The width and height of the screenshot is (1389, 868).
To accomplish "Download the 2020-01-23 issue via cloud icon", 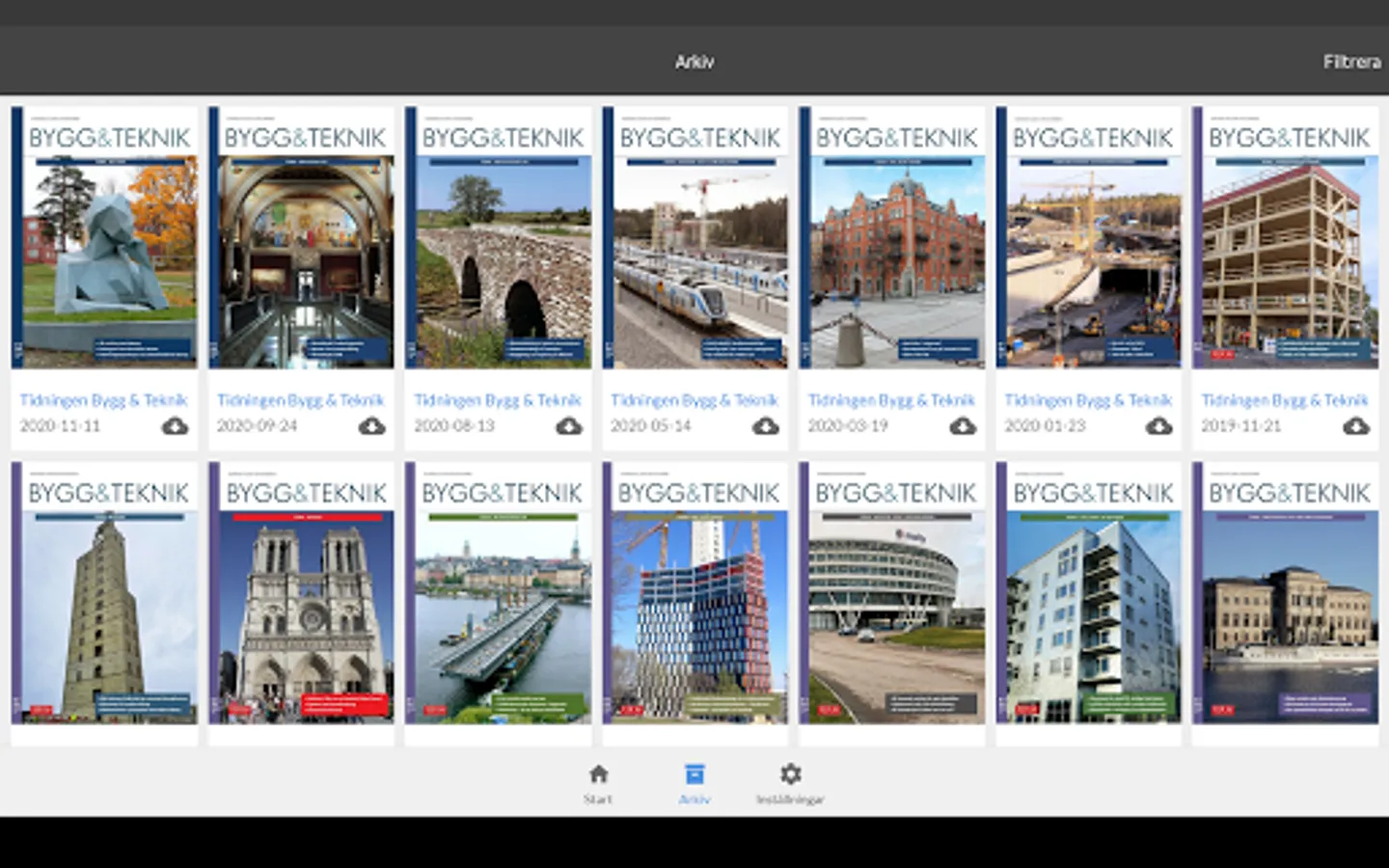I will point(1158,426).
